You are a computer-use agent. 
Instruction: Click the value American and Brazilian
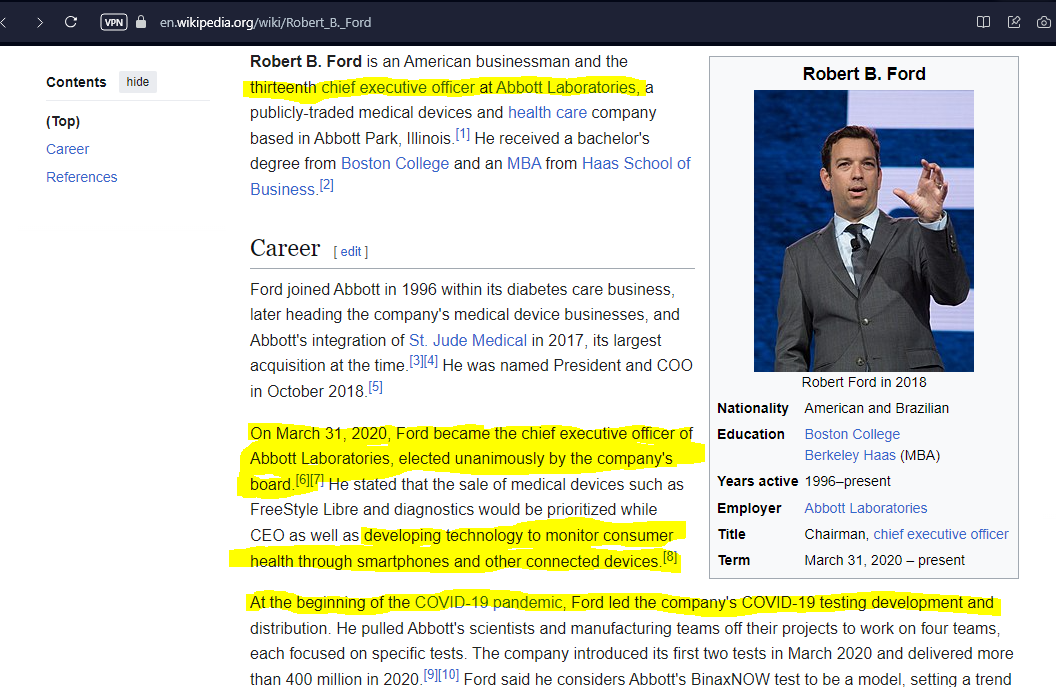coord(876,409)
